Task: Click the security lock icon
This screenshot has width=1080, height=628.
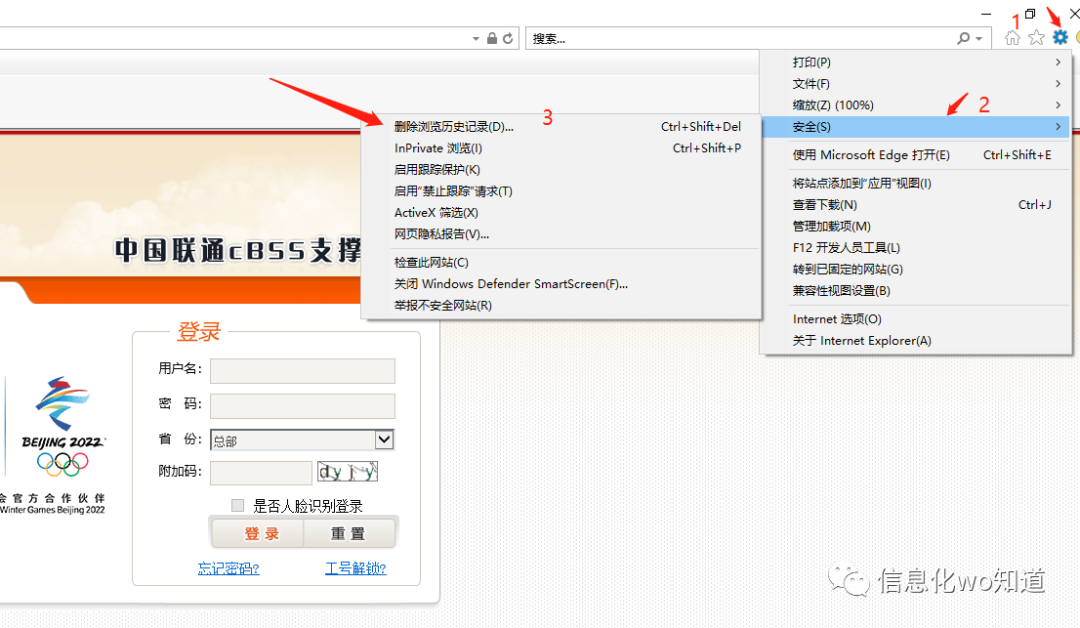Action: 492,39
